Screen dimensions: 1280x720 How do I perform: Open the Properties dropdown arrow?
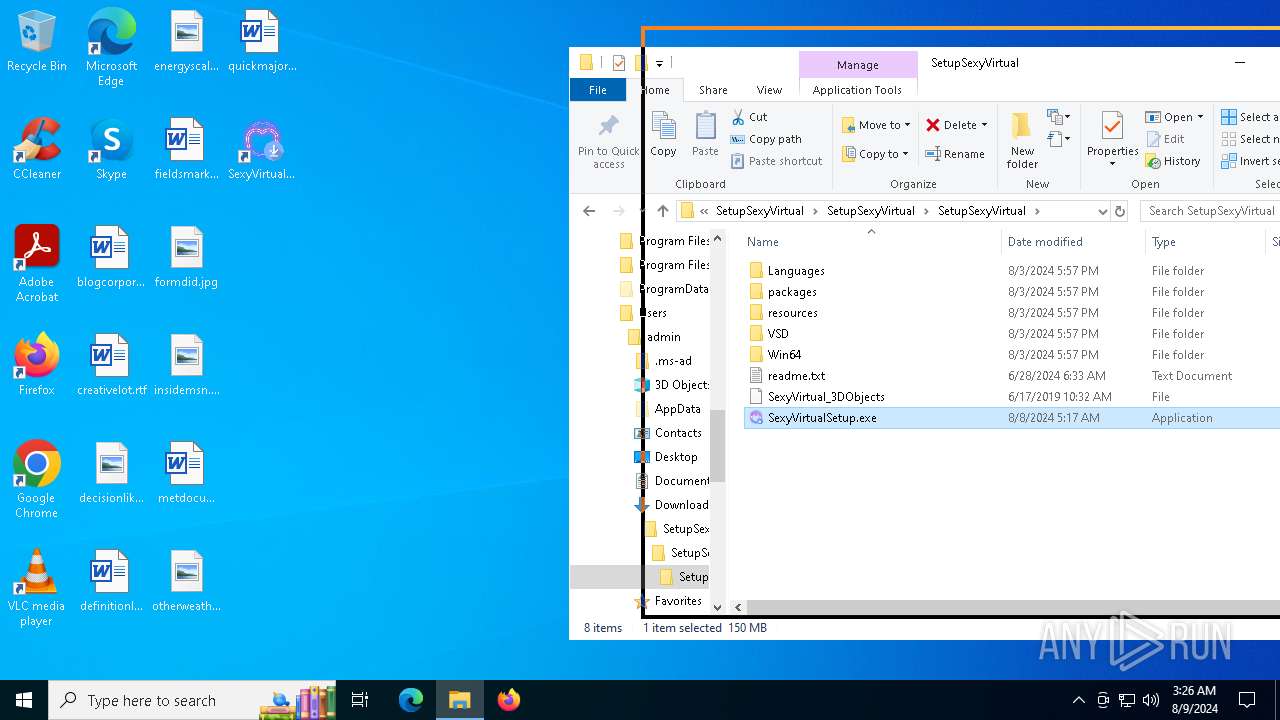pyautogui.click(x=1112, y=164)
